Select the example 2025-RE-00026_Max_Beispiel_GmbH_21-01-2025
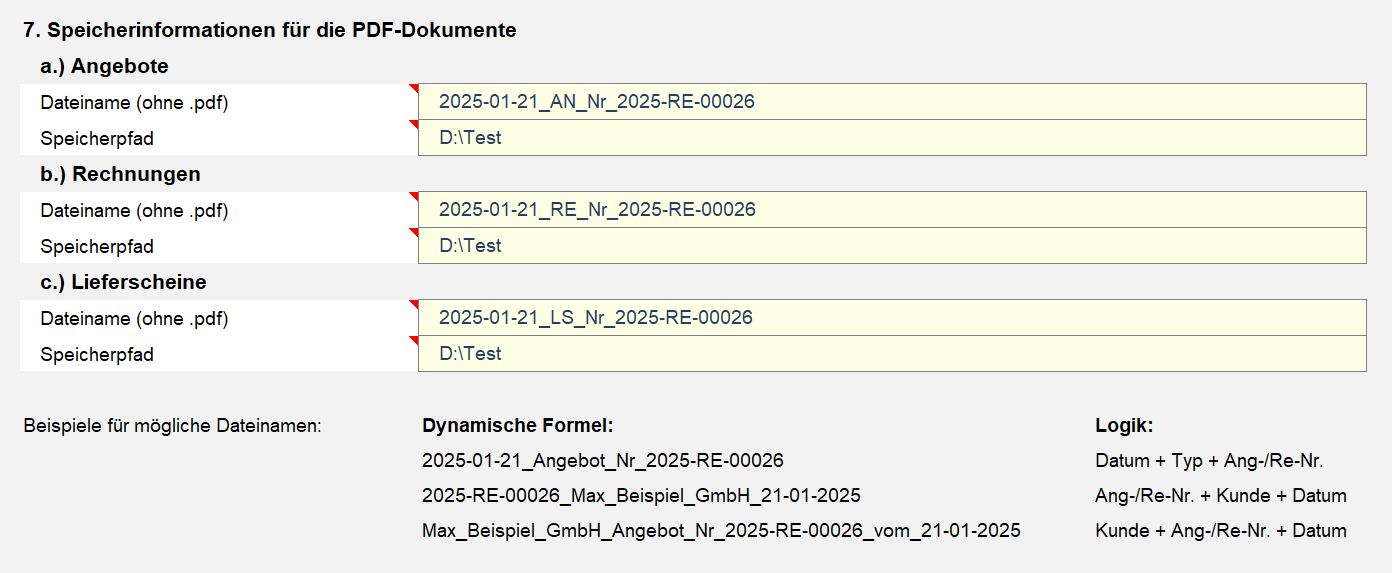 click(x=641, y=496)
